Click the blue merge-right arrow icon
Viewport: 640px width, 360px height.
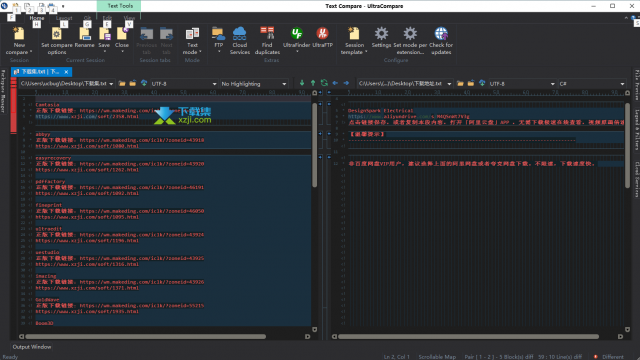[346, 83]
